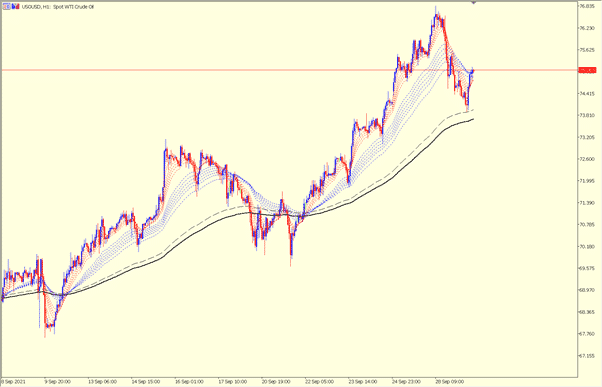Click the 24 Sep 23:00 time label
602x387 pixels.
pos(406,382)
